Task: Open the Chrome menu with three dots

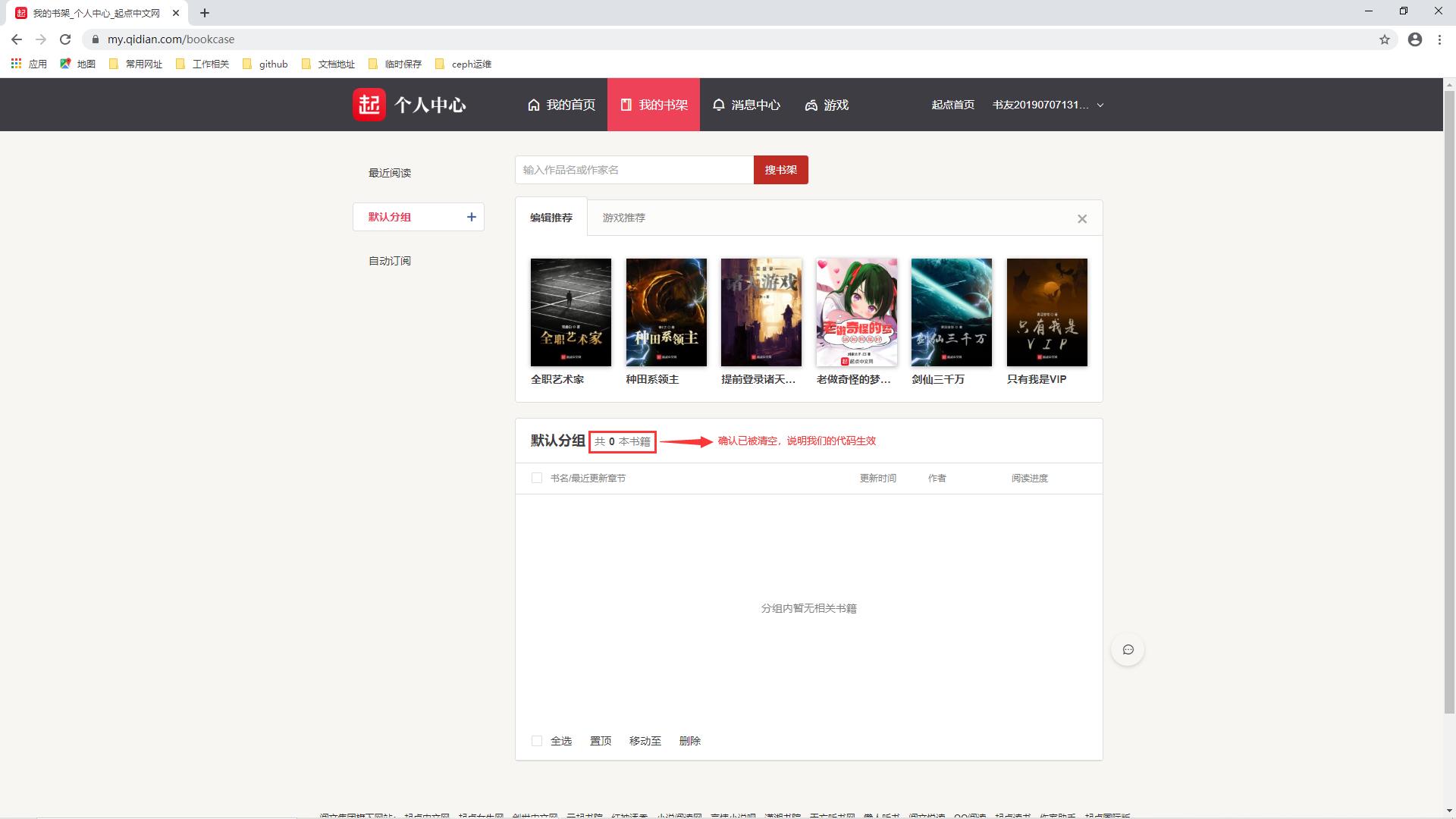Action: pyautogui.click(x=1439, y=39)
